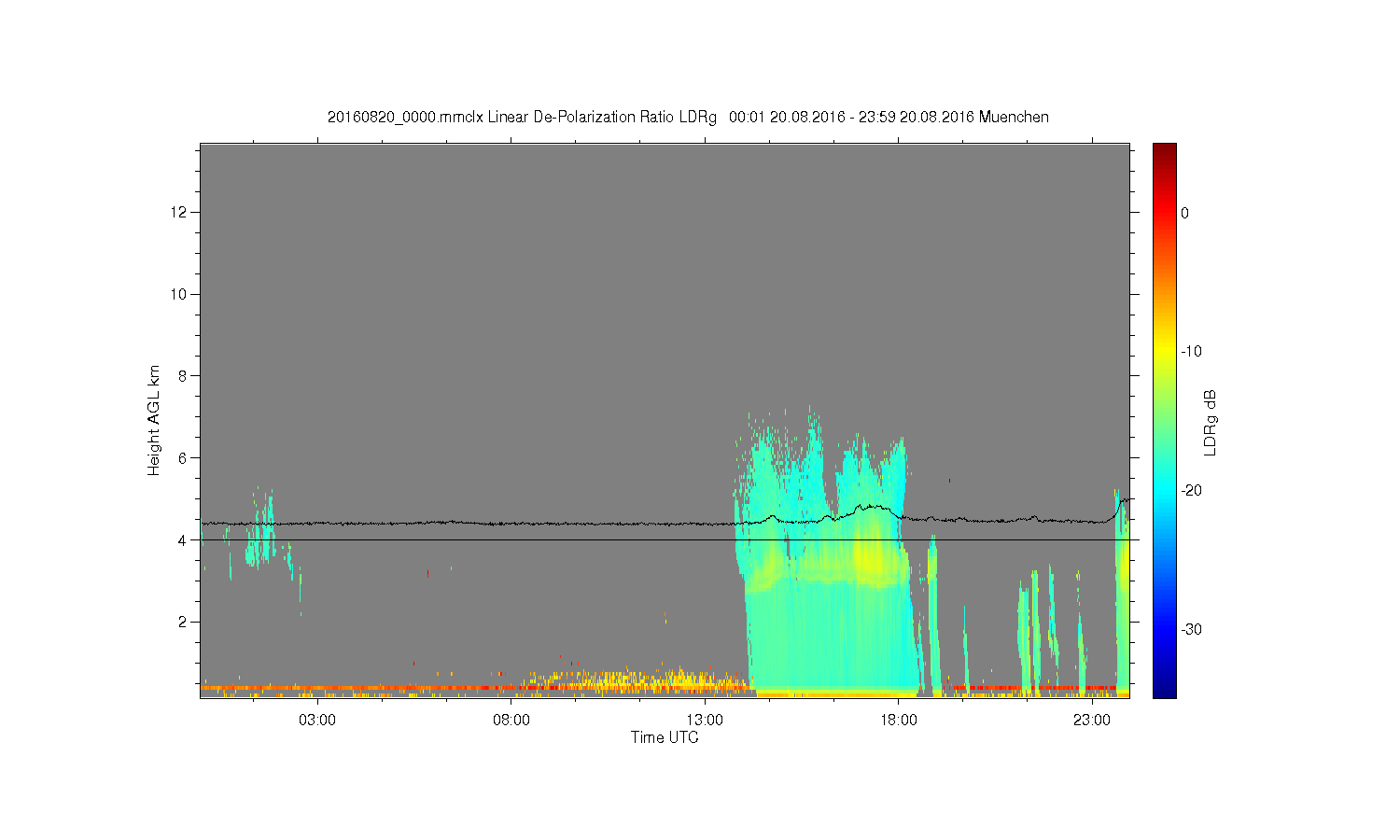Click the 03:00 time tick label

[317, 721]
